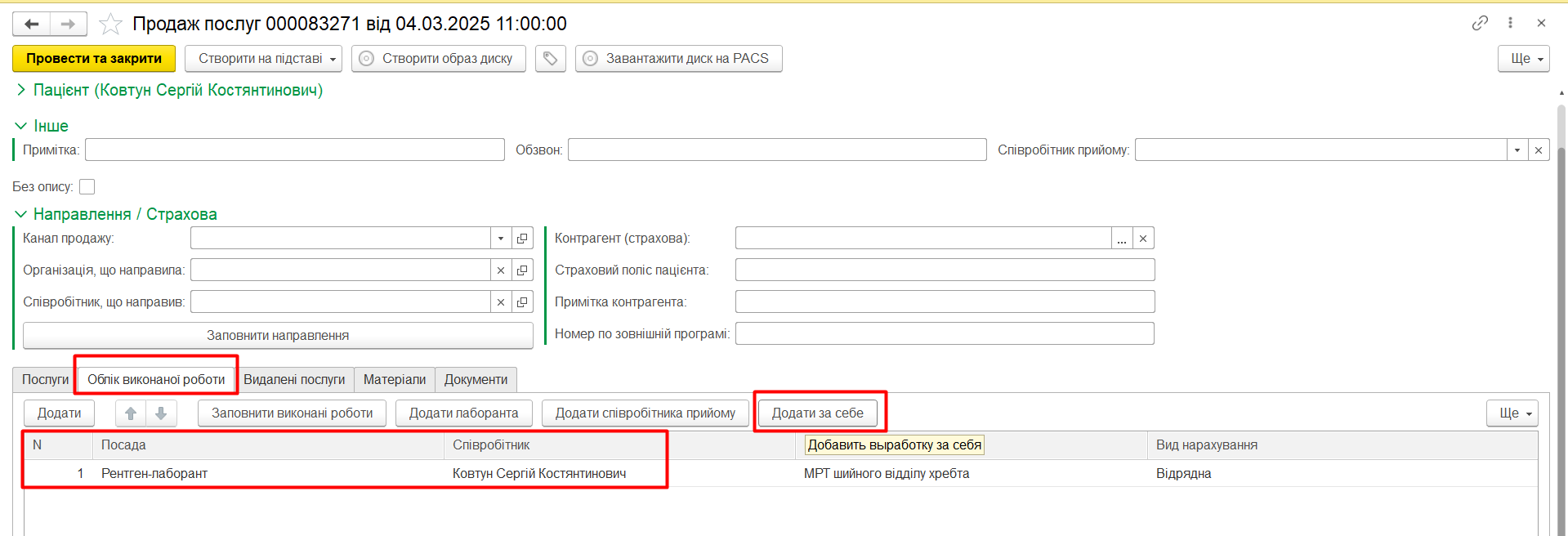
Task: Collapse the Направлення / Страхова section
Action: click(x=21, y=214)
